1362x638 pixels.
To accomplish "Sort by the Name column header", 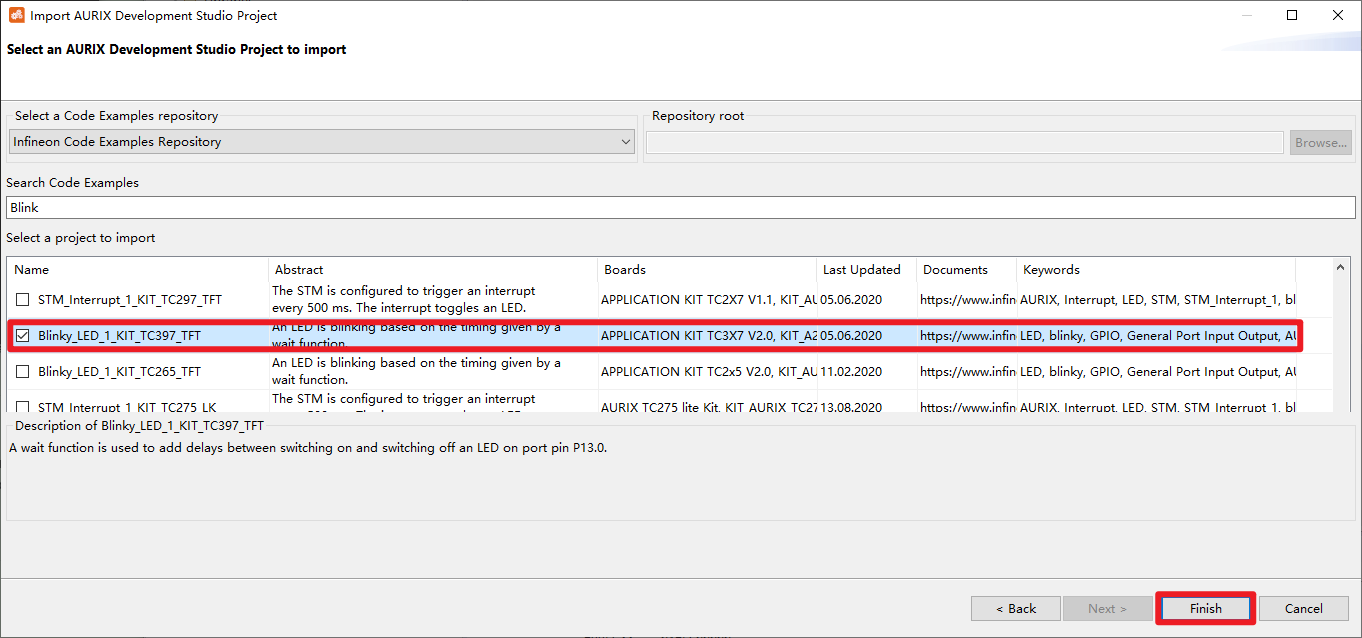I will [138, 270].
